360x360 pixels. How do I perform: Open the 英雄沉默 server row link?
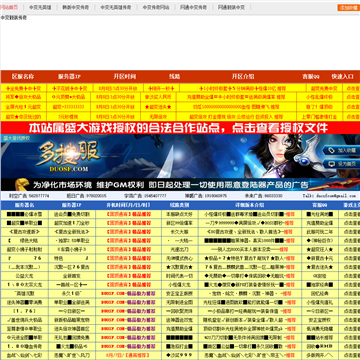click(24, 294)
